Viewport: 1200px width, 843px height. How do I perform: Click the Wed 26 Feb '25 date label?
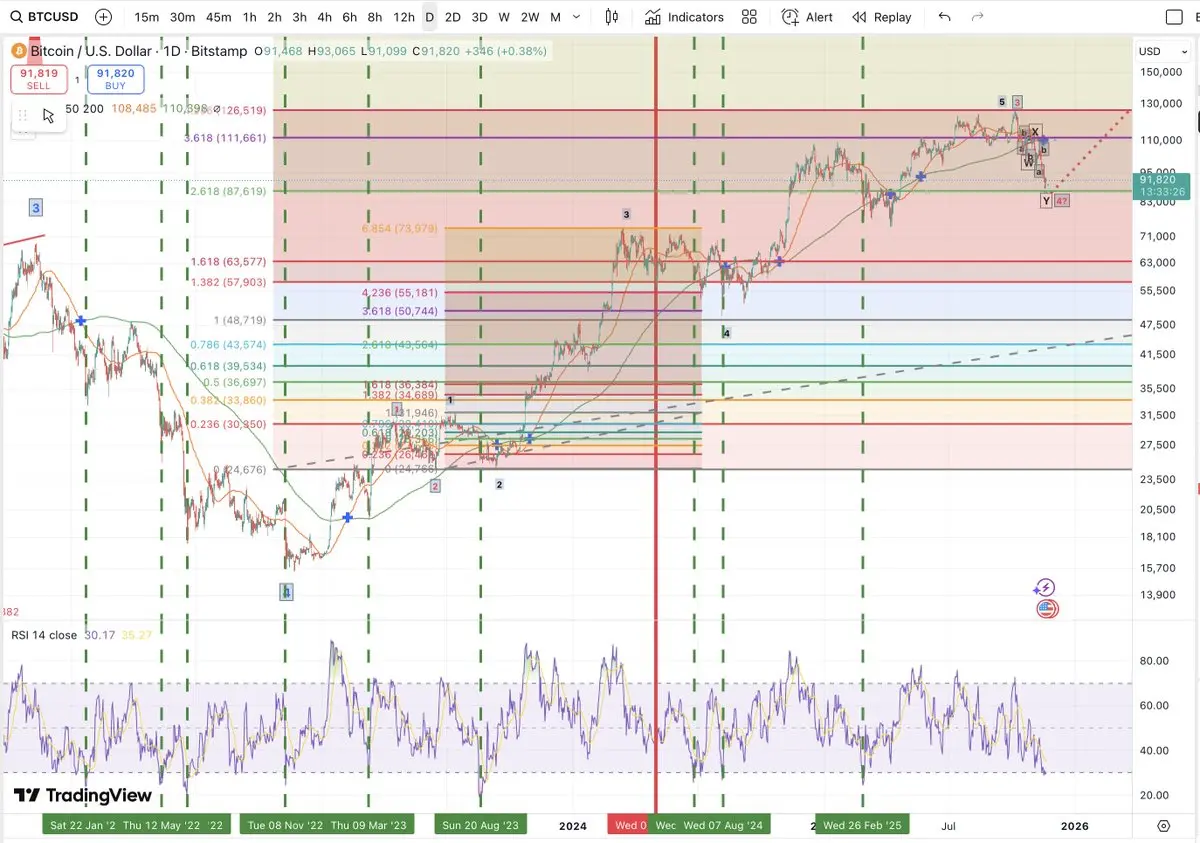862,826
